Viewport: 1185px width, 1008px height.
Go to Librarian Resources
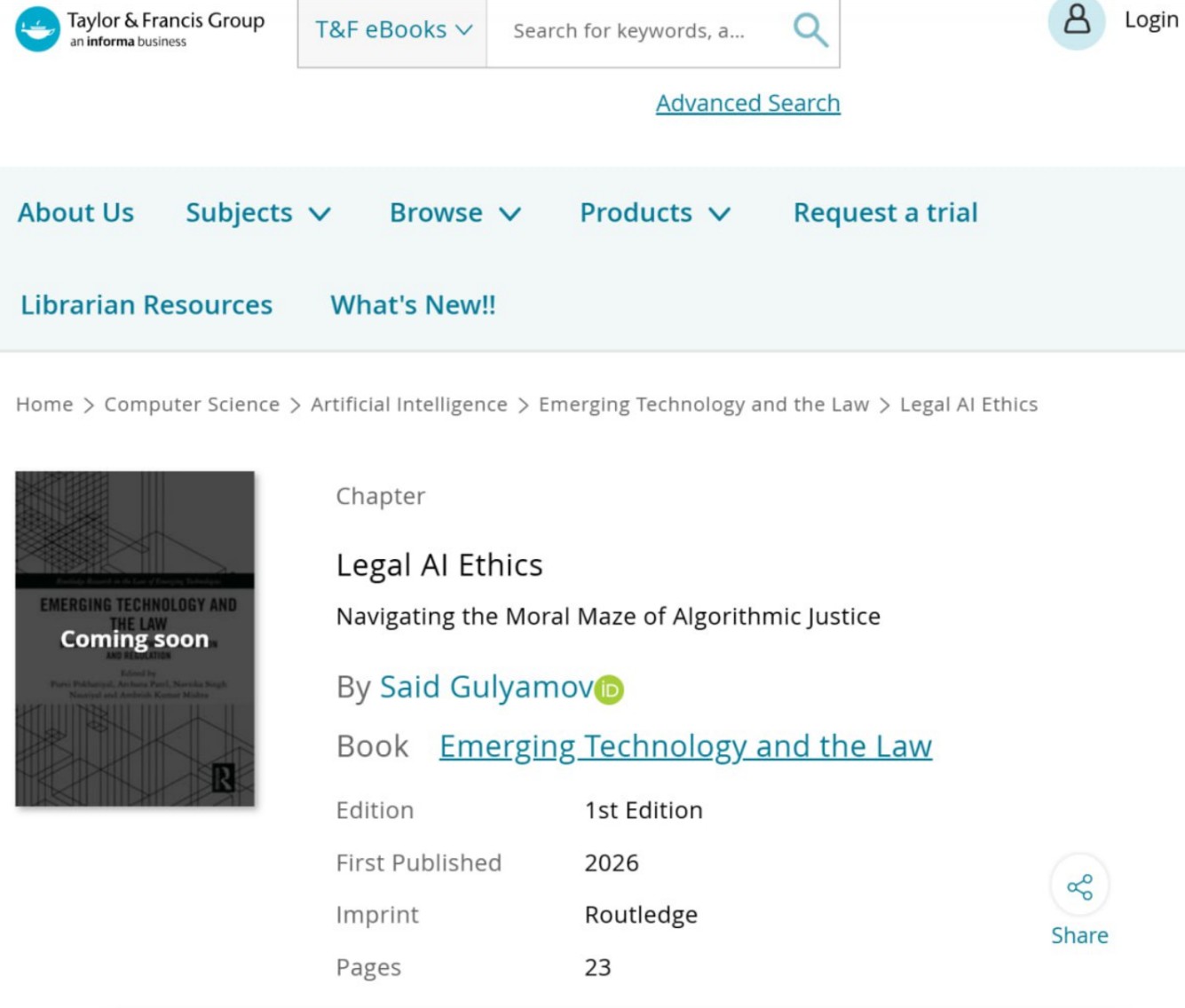click(146, 305)
